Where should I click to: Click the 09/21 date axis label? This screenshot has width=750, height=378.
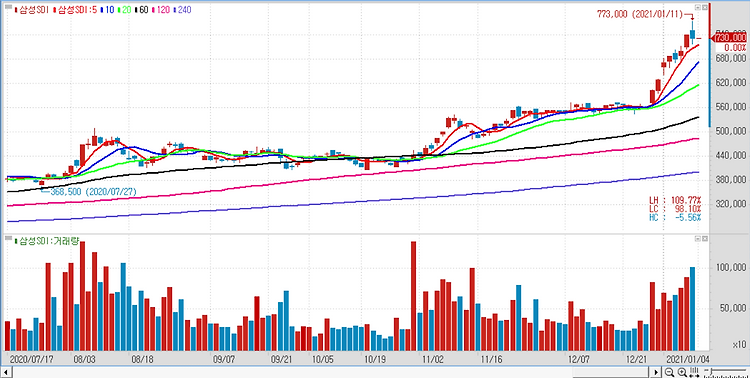pos(281,359)
